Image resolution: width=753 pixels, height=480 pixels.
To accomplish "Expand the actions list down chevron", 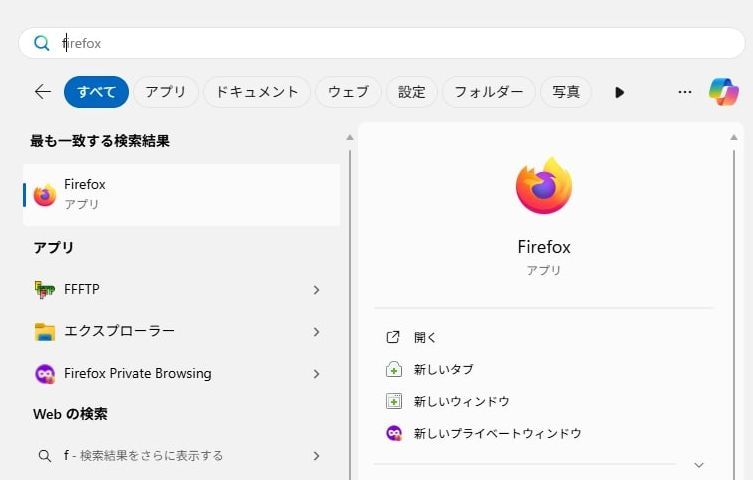I will (699, 465).
